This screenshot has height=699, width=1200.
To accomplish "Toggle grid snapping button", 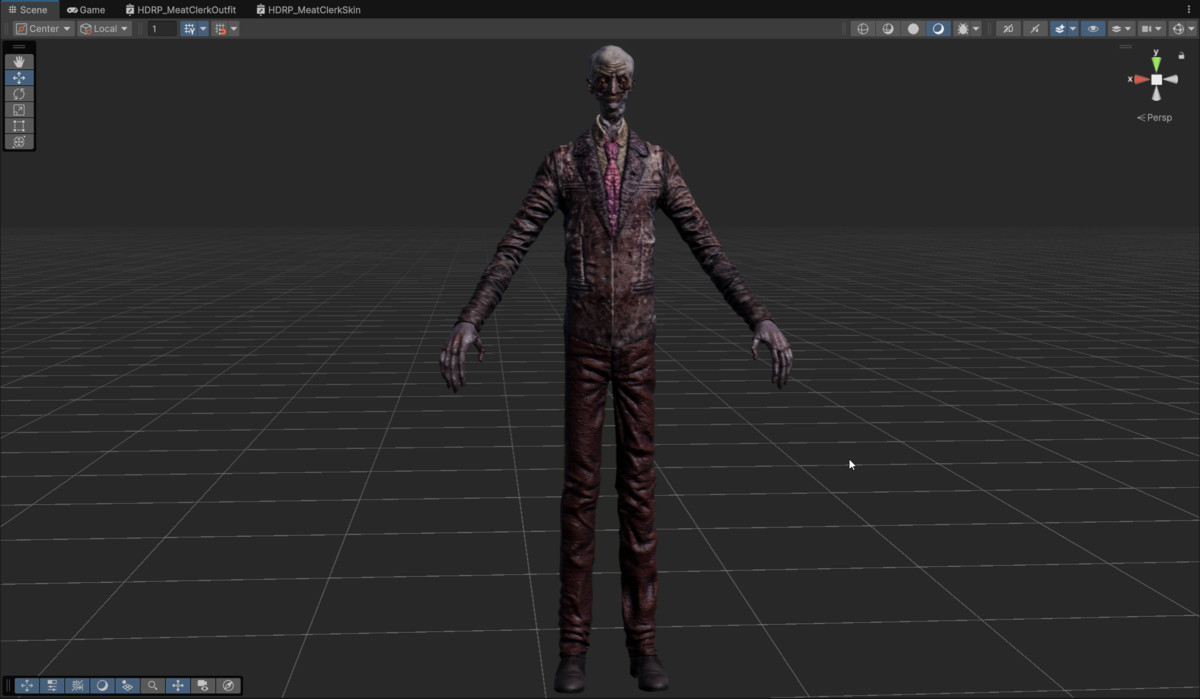I will click(x=220, y=29).
